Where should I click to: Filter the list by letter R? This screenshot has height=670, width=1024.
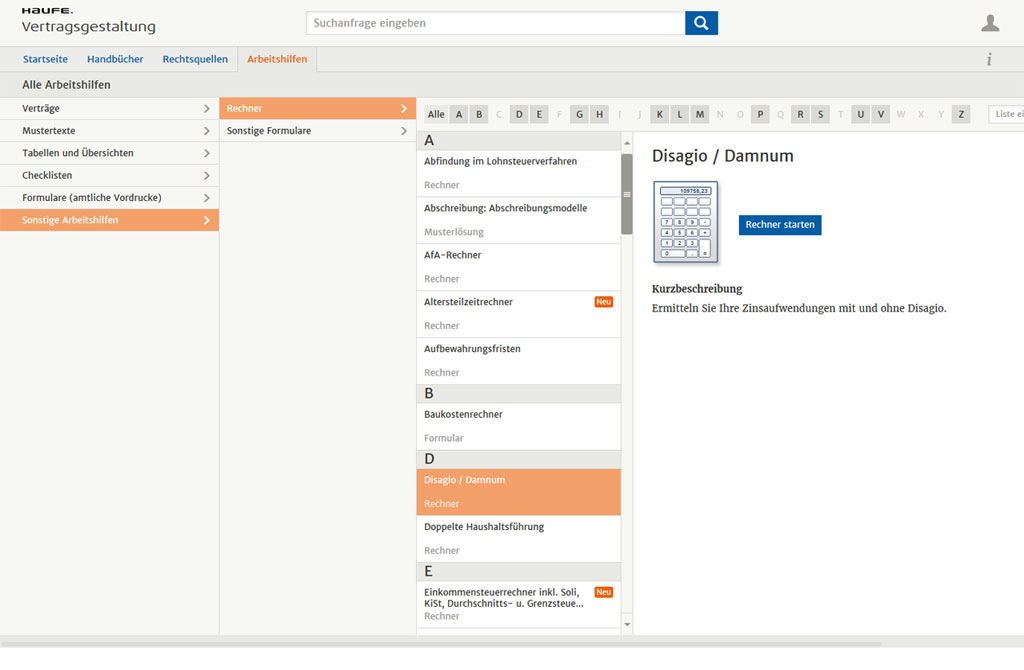point(800,114)
